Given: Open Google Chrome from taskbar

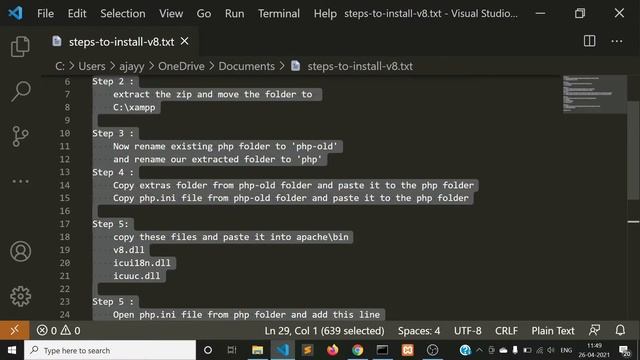Looking at the screenshot, I should point(358,350).
